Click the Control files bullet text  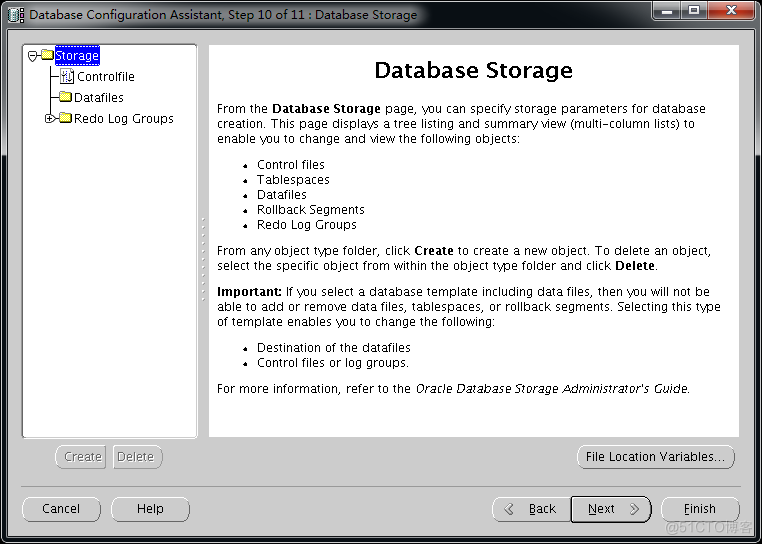tap(291, 165)
